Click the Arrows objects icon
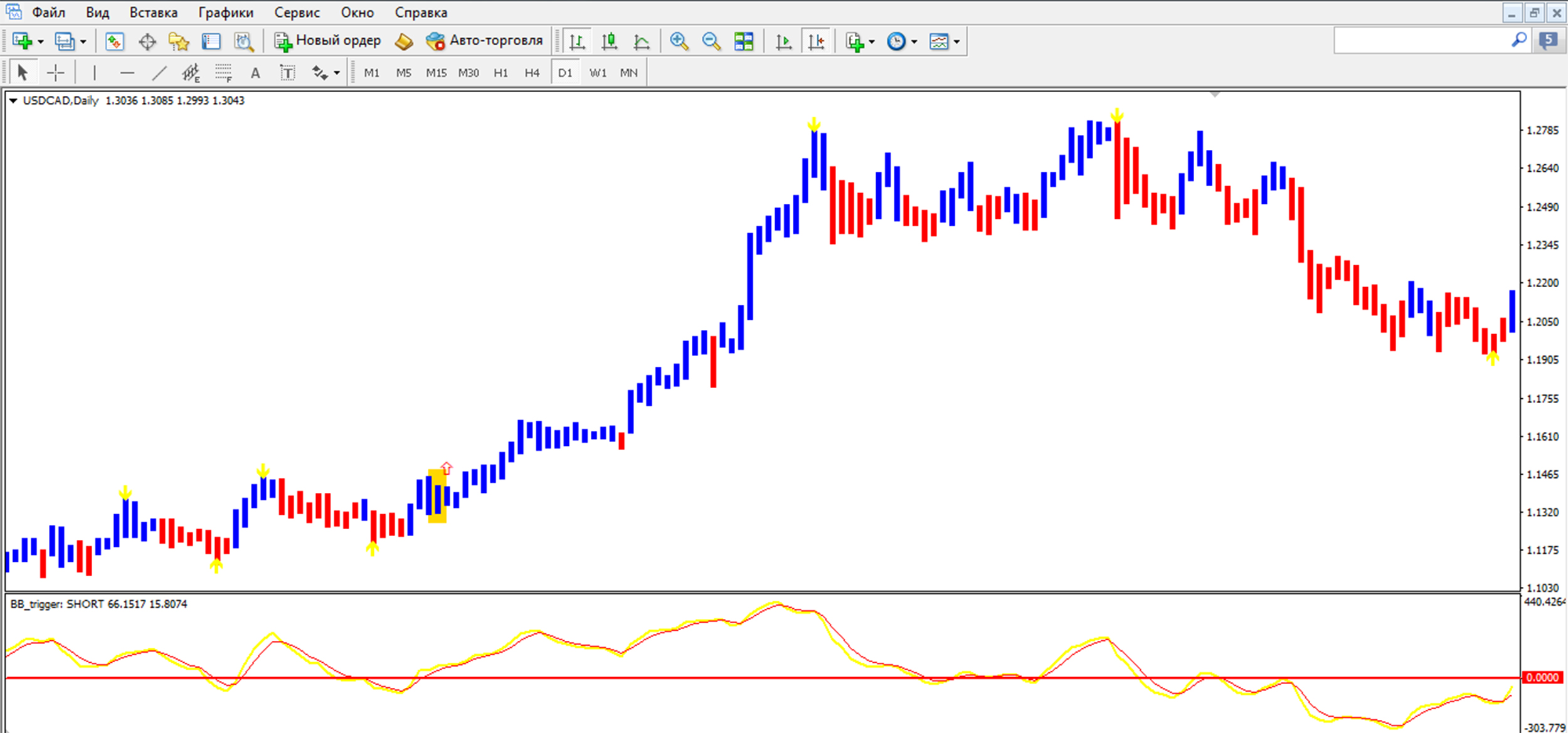1568x733 pixels. (320, 73)
